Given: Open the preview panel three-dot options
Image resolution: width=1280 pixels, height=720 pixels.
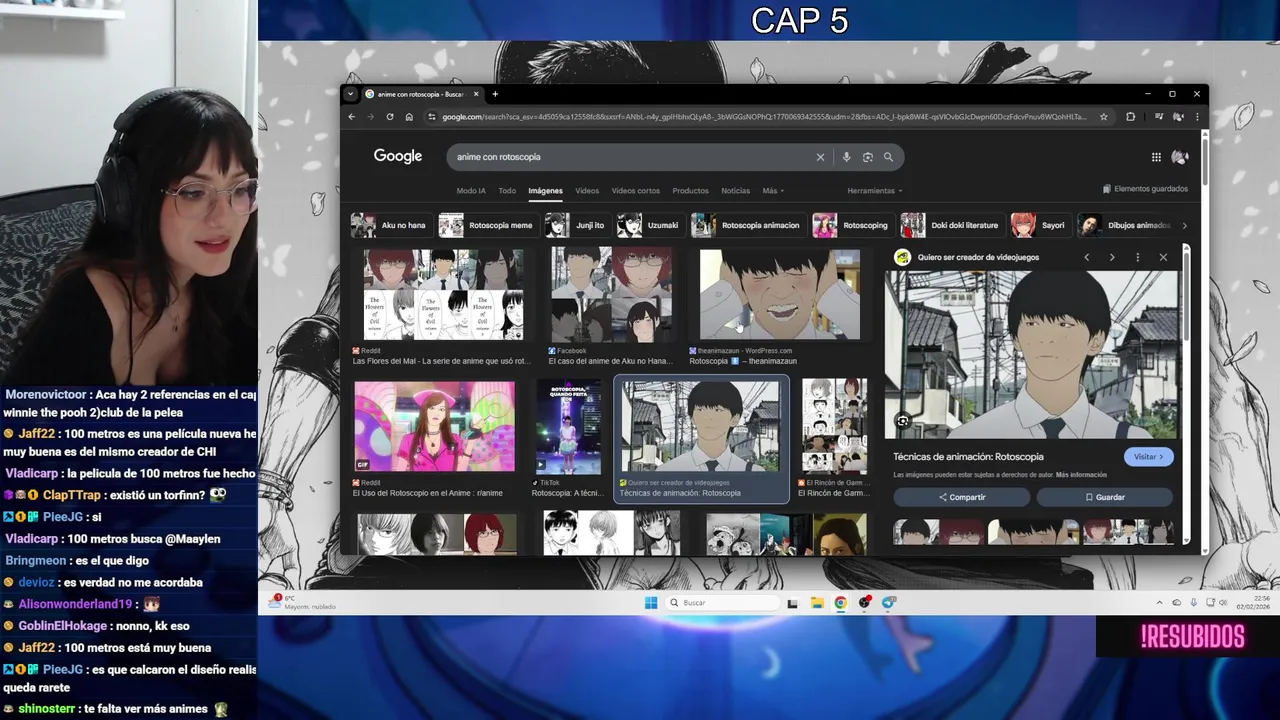Looking at the screenshot, I should click(1137, 257).
